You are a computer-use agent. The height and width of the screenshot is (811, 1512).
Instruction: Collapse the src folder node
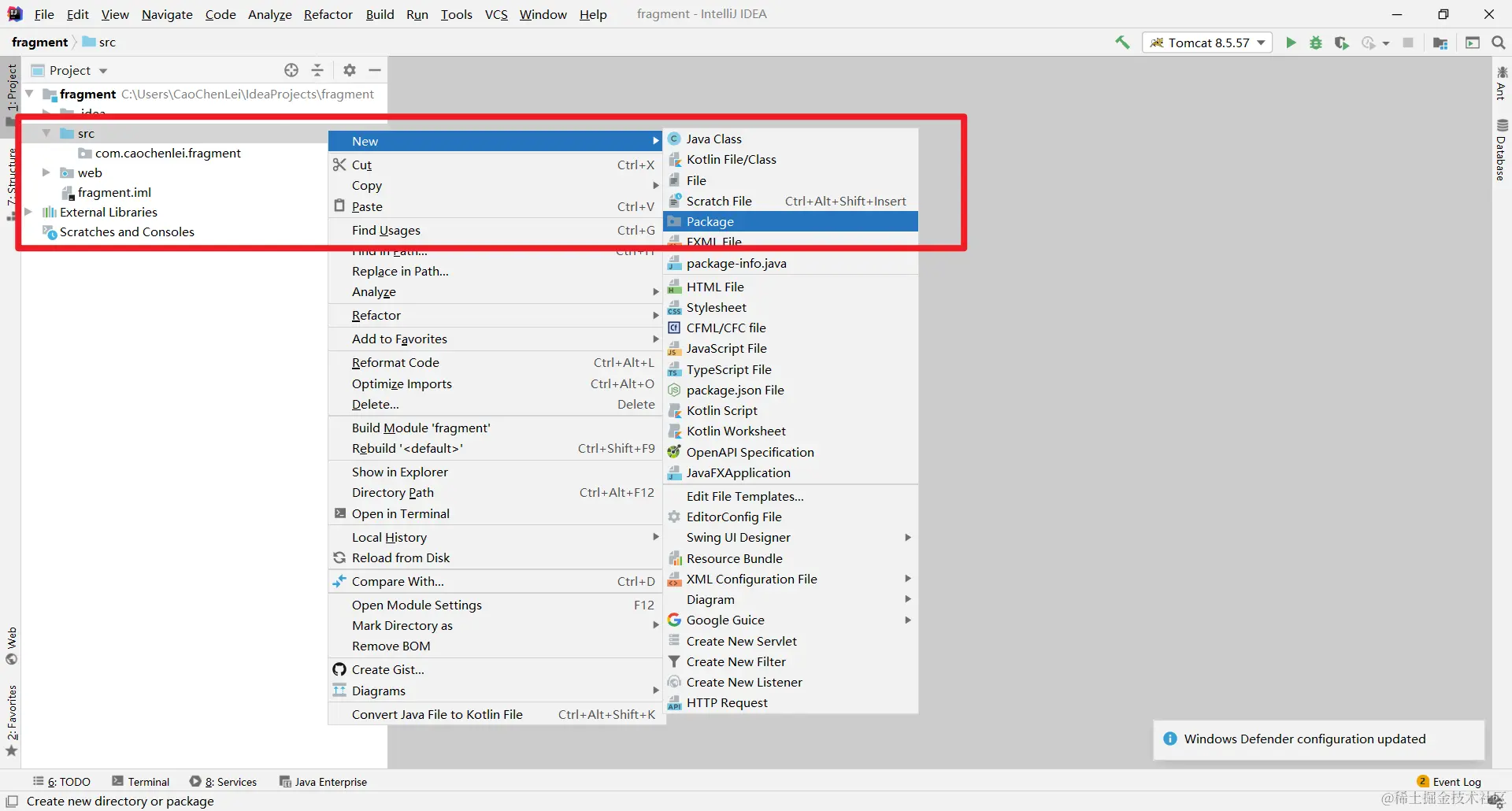tap(46, 133)
